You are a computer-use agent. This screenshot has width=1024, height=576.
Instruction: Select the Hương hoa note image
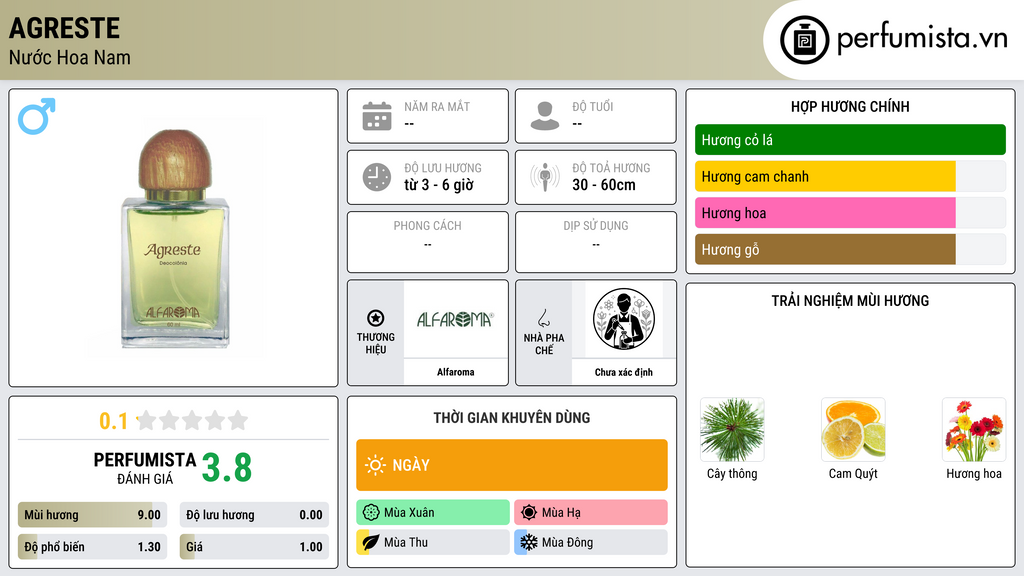click(974, 430)
